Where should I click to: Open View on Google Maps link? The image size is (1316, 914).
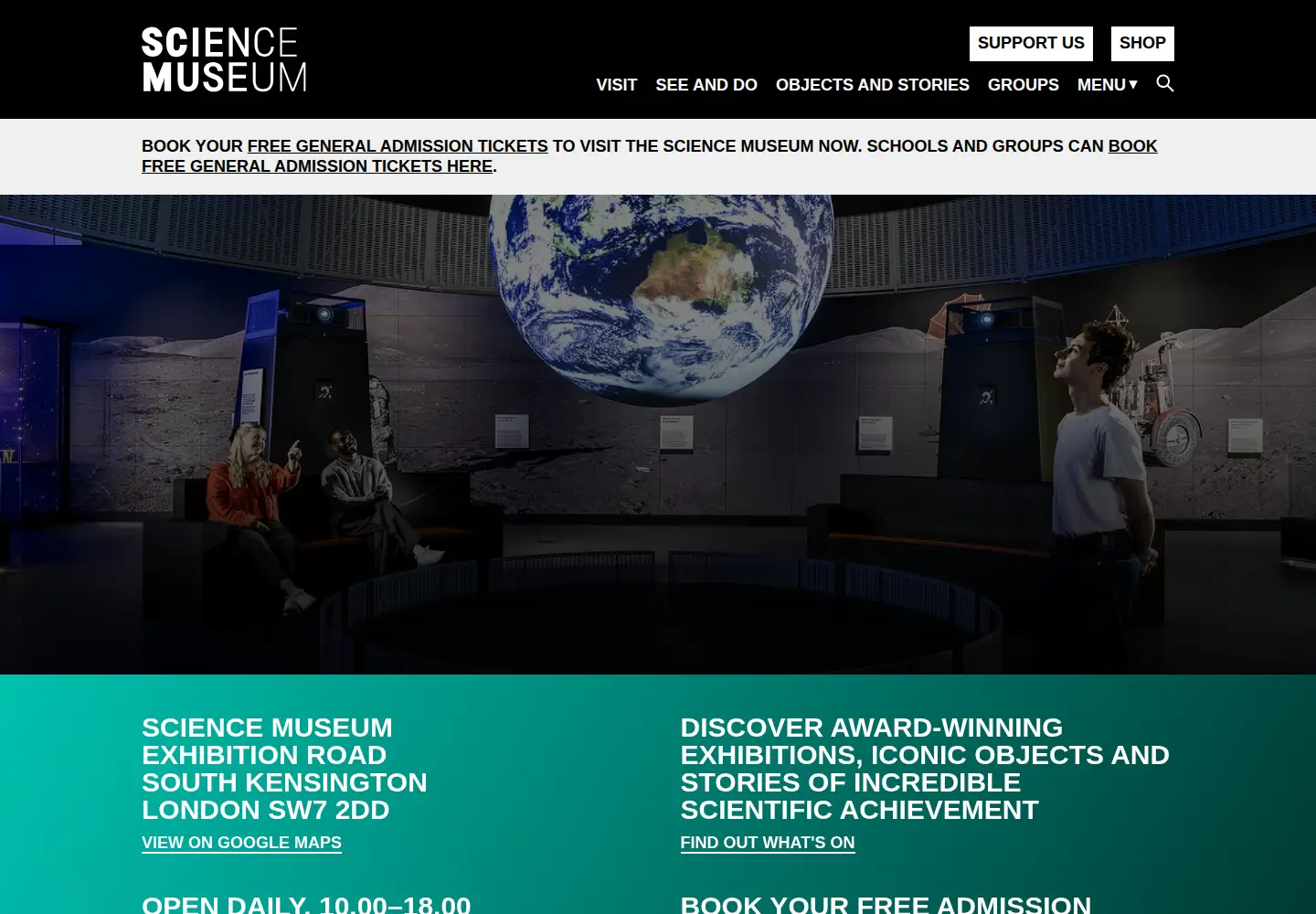click(x=241, y=843)
